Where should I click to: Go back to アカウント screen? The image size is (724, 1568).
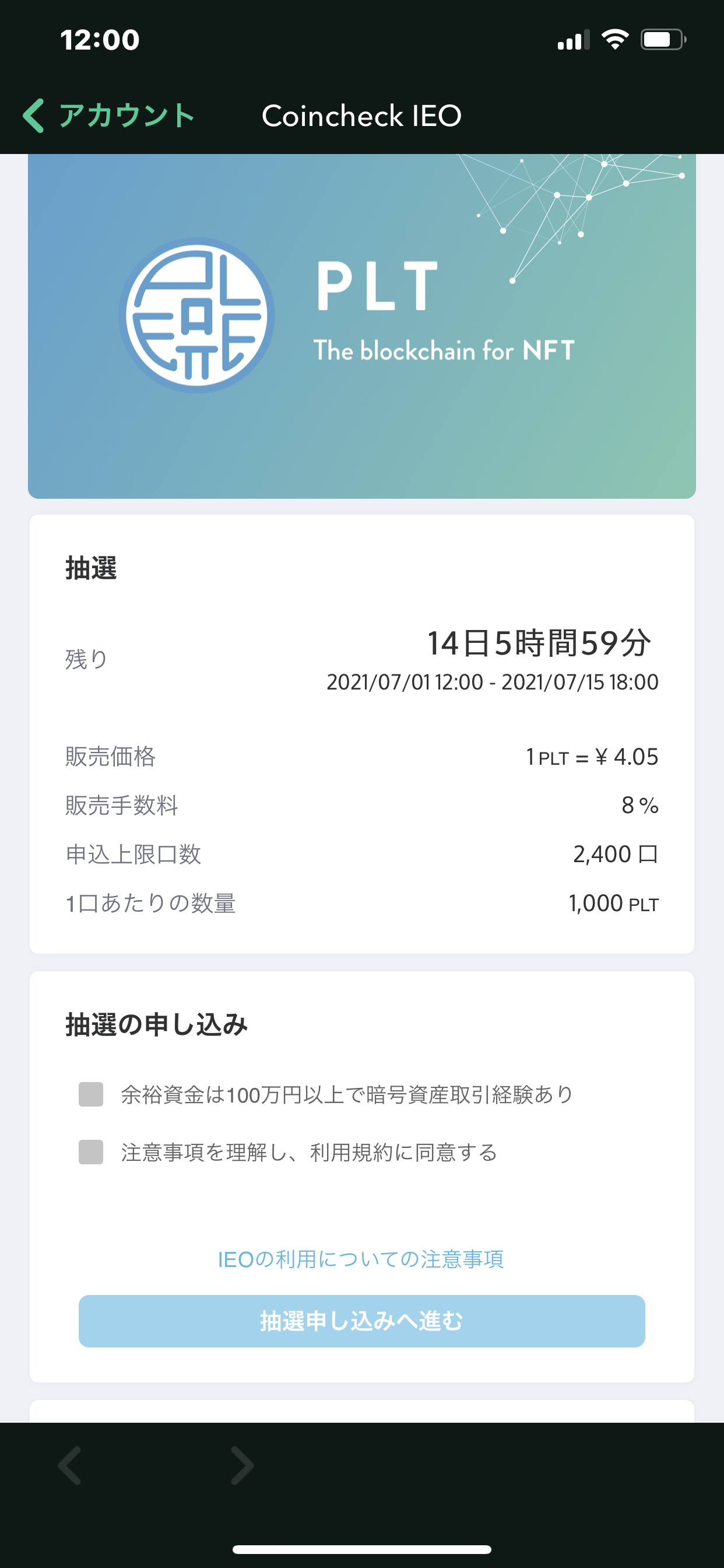pyautogui.click(x=126, y=116)
